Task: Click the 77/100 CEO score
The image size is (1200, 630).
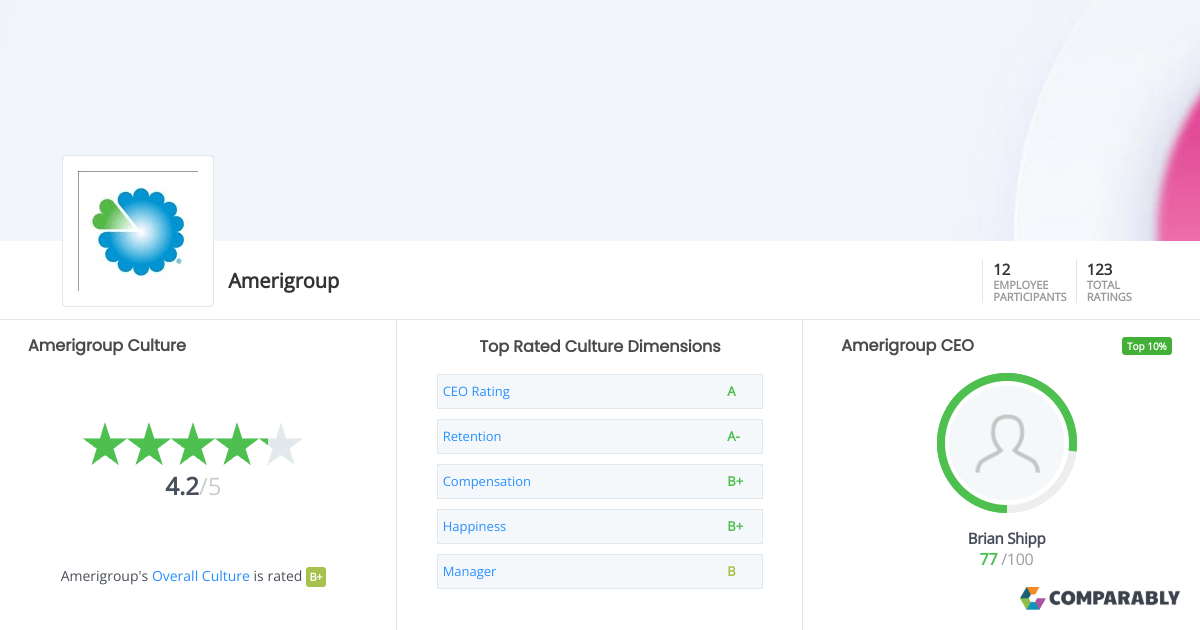Action: point(1007,559)
